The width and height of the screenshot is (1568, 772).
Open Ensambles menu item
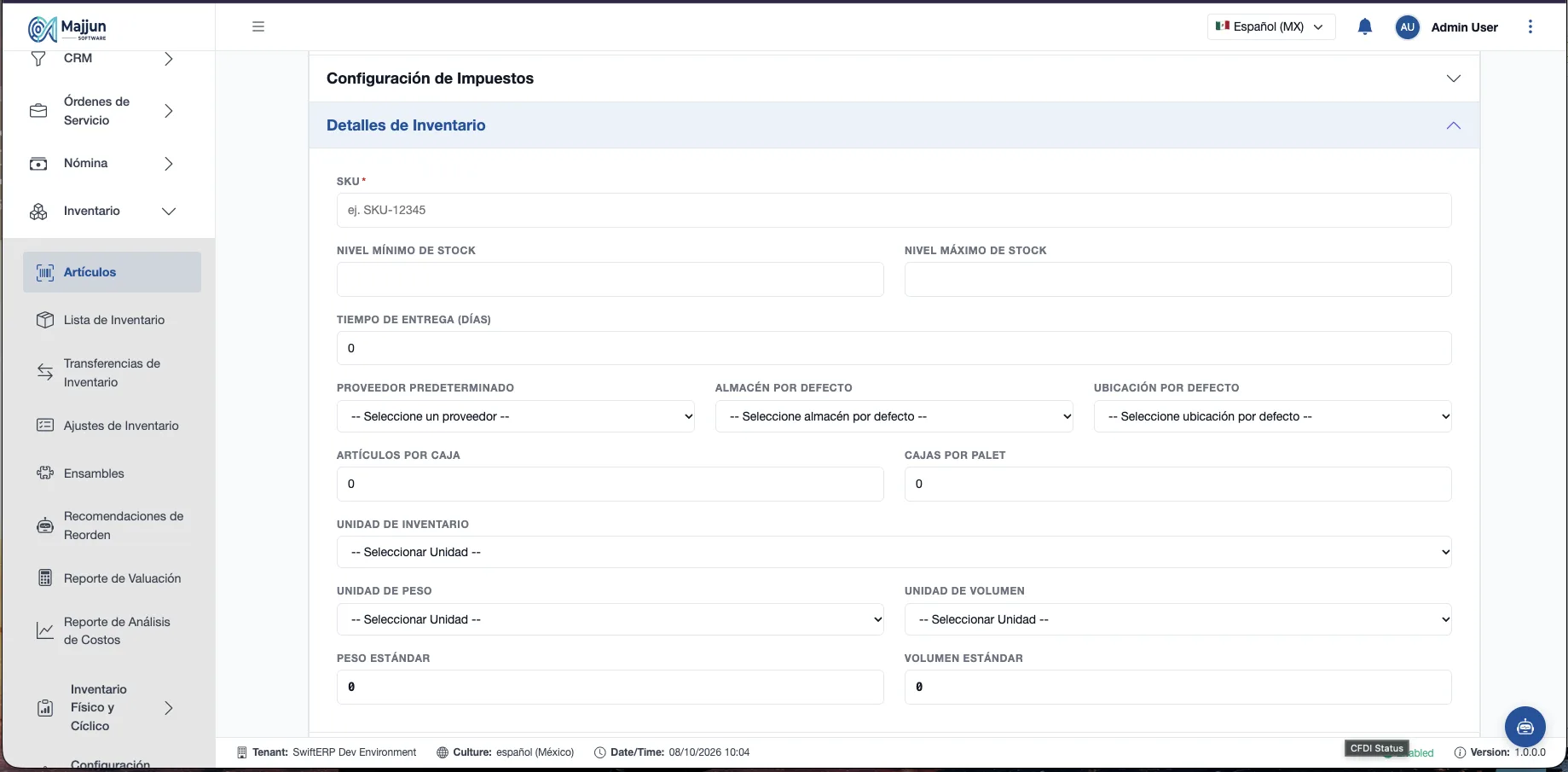coord(113,473)
